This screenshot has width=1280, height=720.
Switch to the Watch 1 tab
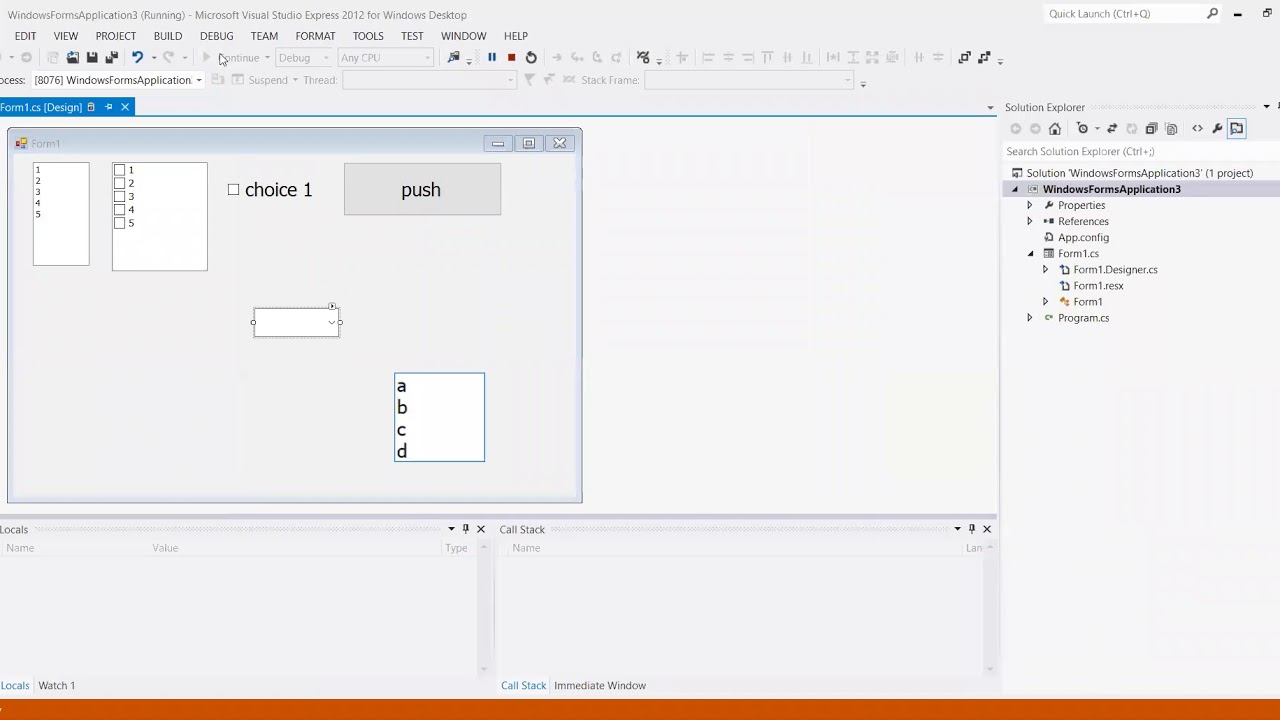57,686
